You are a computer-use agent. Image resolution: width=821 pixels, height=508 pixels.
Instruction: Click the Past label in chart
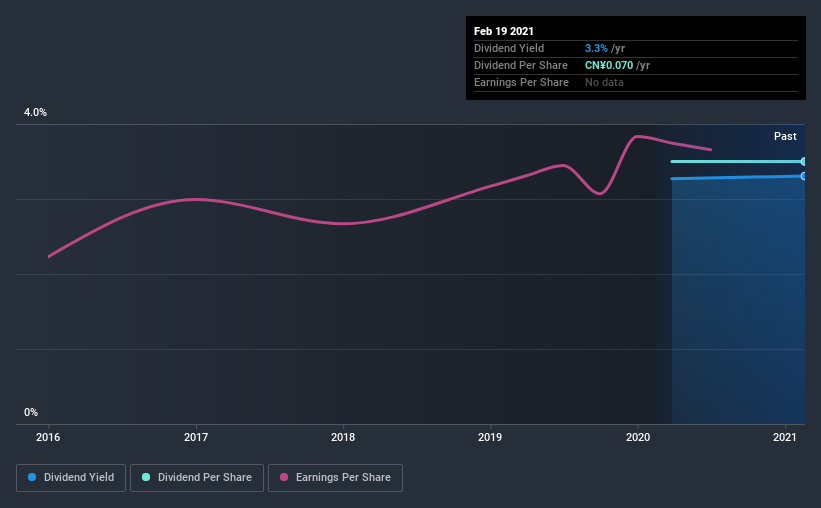coord(785,136)
